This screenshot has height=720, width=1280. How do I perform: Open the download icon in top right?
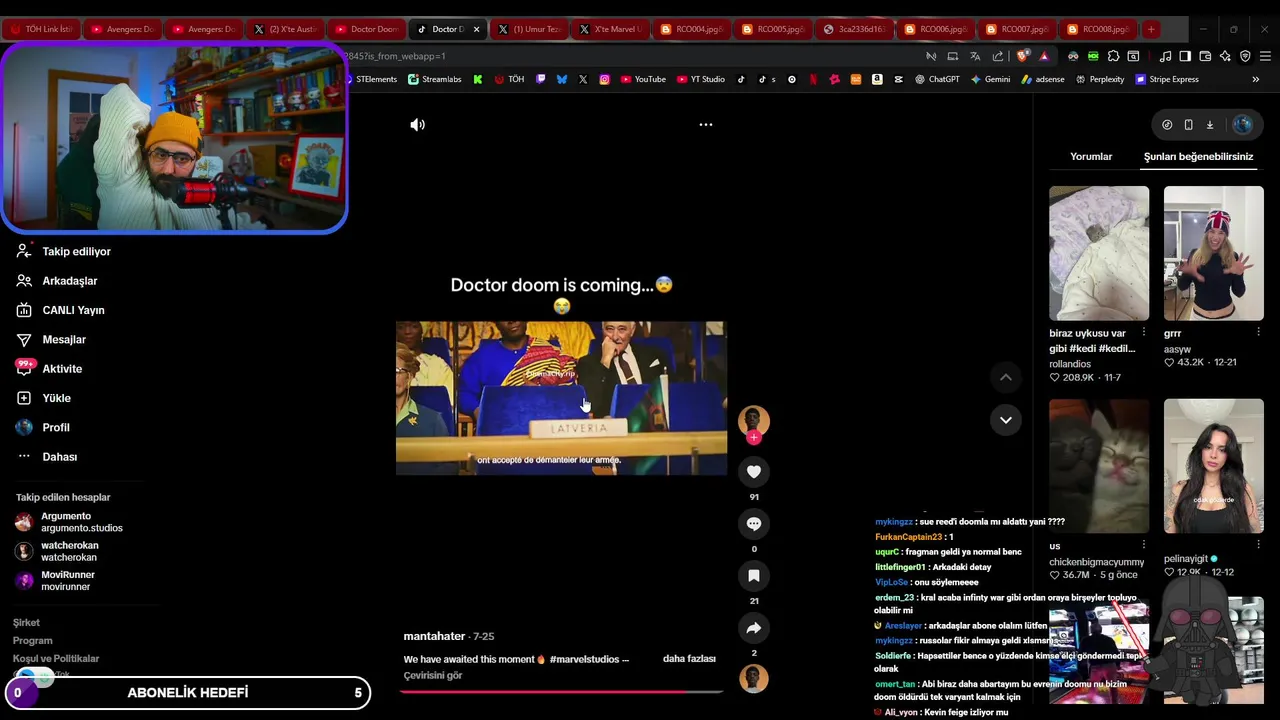pos(1209,125)
